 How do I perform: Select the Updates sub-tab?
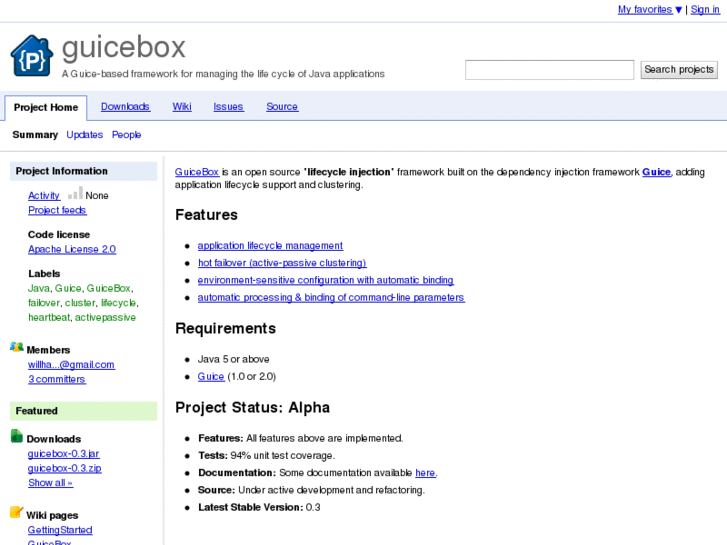pyautogui.click(x=85, y=135)
